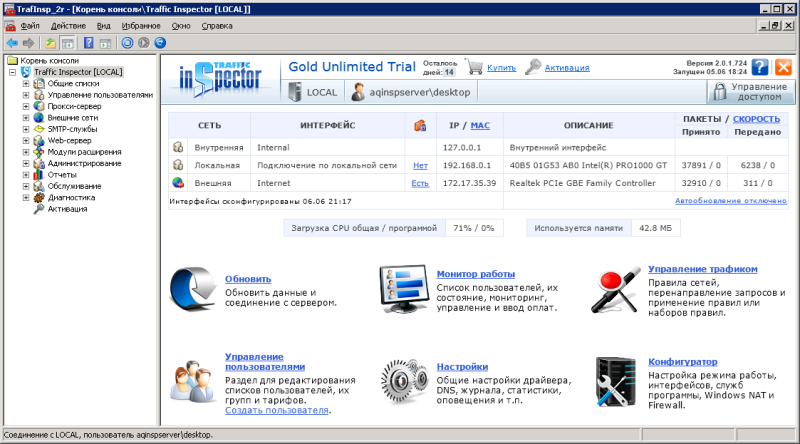Click the user management people icon
Viewport: 800px width, 444px height.
coord(193,381)
